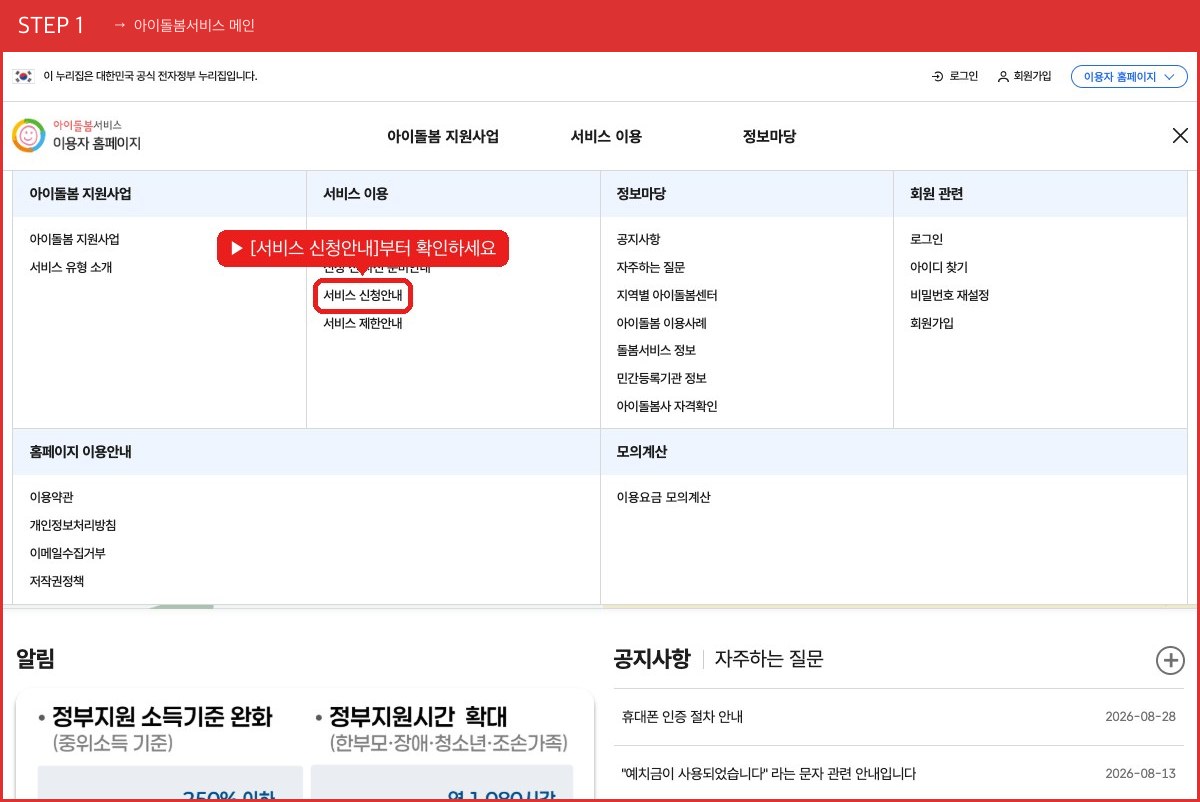The width and height of the screenshot is (1200, 802).
Task: Click 홈페이지 이용안내 section header
Action: tap(80, 452)
